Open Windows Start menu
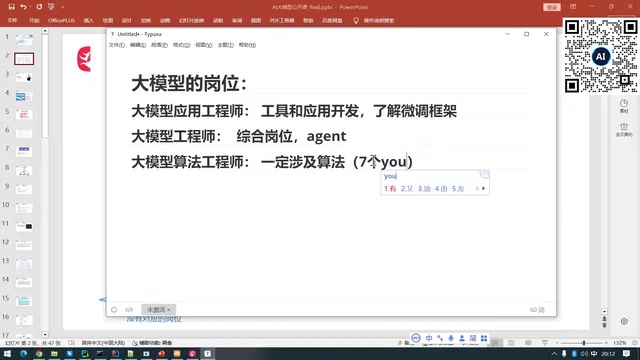 pos(7,353)
